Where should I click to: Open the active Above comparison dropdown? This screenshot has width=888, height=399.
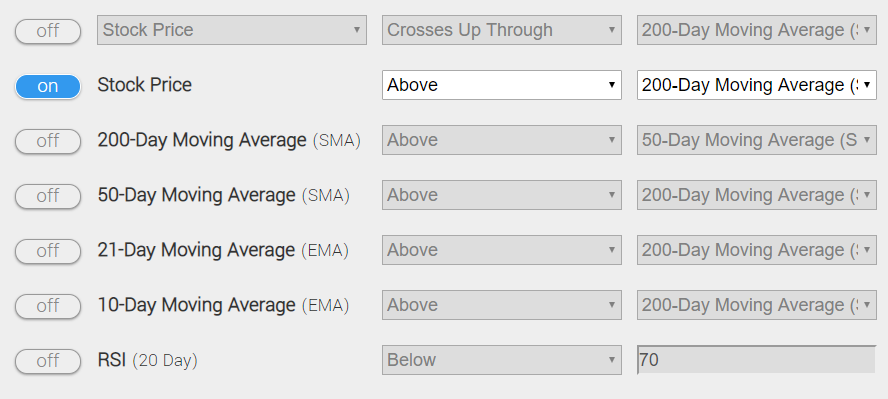502,85
